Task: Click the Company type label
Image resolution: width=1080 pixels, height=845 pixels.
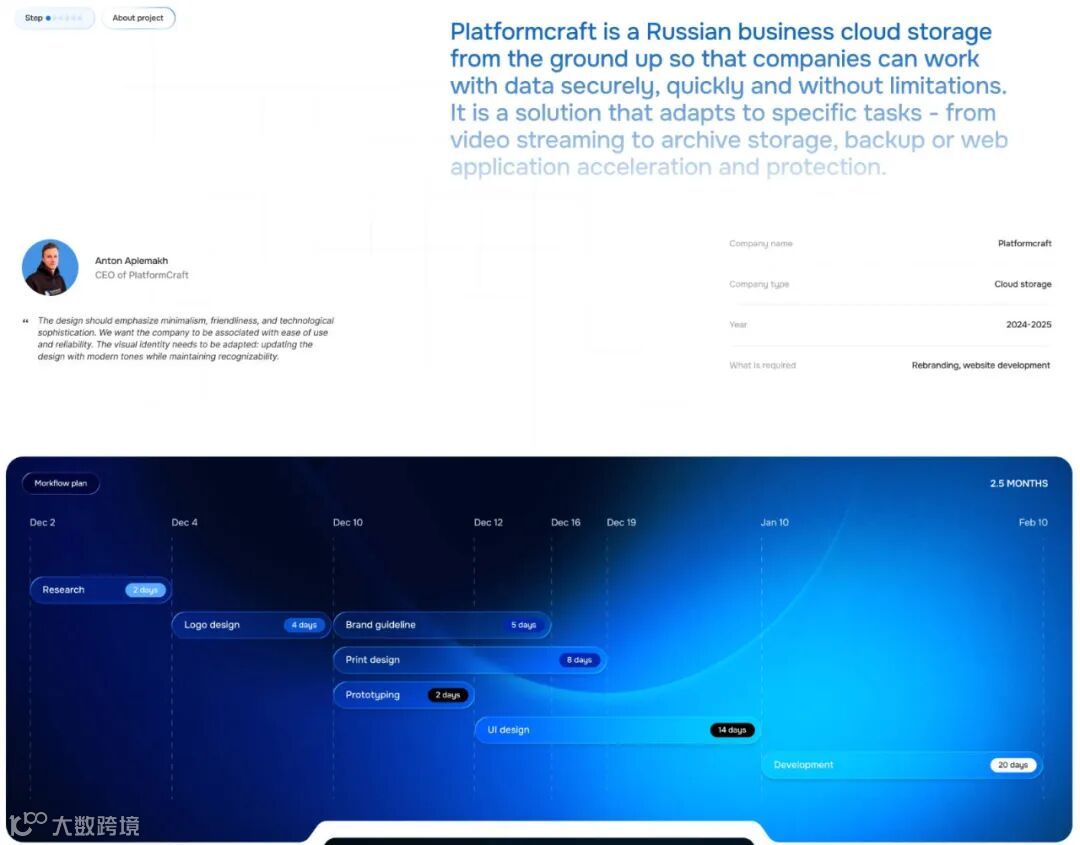Action: [x=759, y=284]
